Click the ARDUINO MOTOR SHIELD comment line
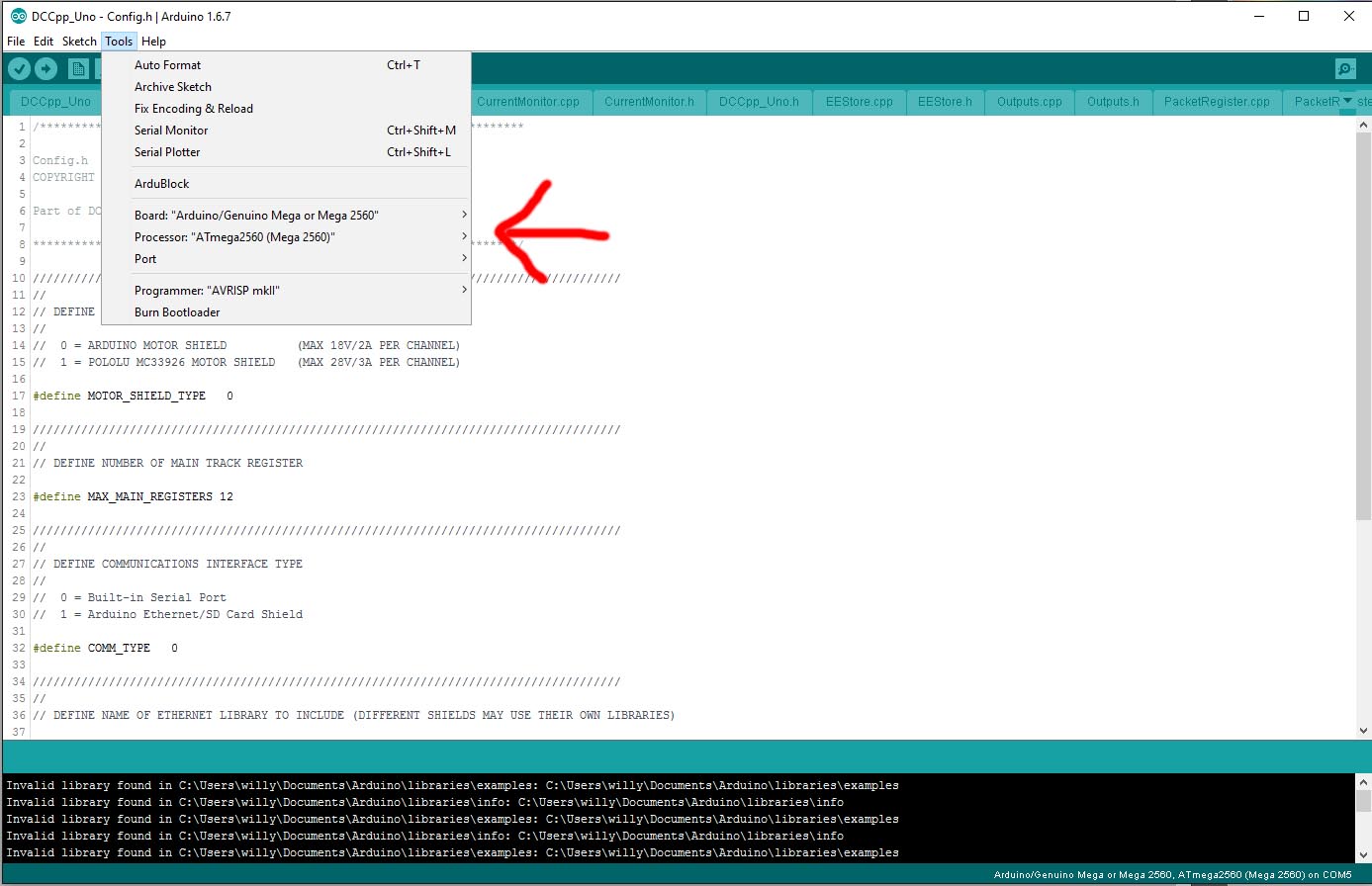This screenshot has width=1372, height=886. tap(246, 345)
